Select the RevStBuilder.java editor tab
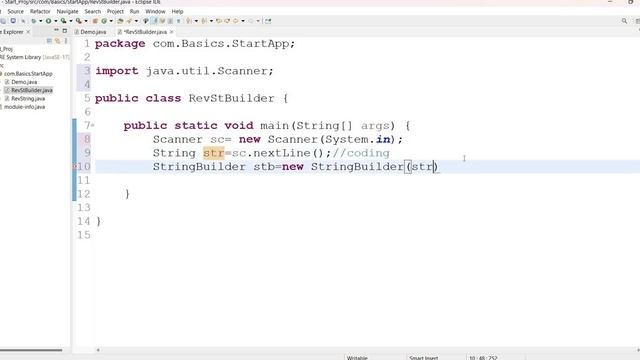This screenshot has width=640, height=360. point(145,32)
